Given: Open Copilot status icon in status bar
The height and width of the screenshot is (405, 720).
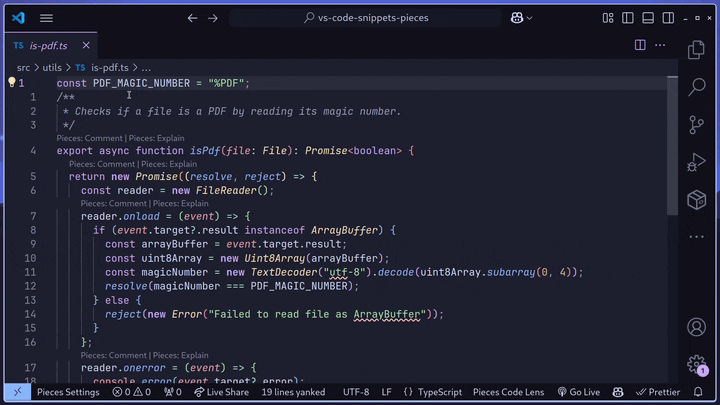Looking at the screenshot, I should [618, 392].
